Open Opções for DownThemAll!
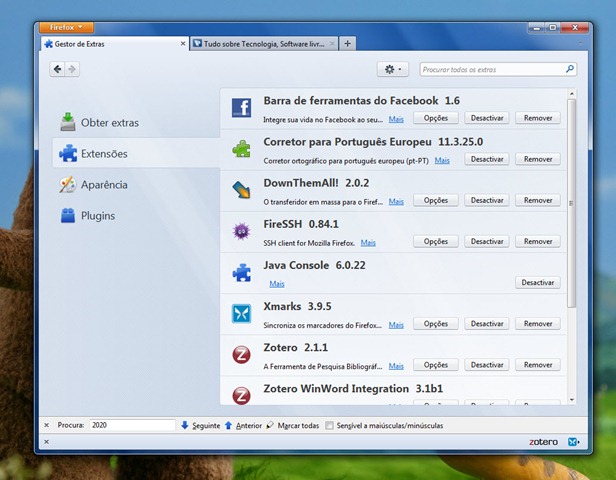The height and width of the screenshot is (480, 616). point(436,200)
